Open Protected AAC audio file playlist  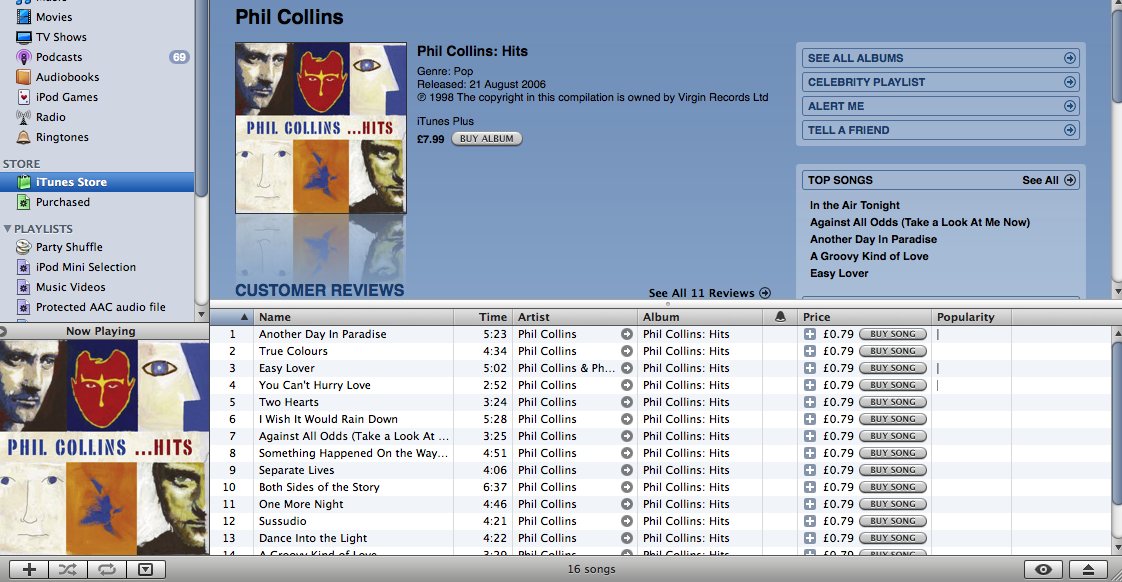(x=100, y=307)
